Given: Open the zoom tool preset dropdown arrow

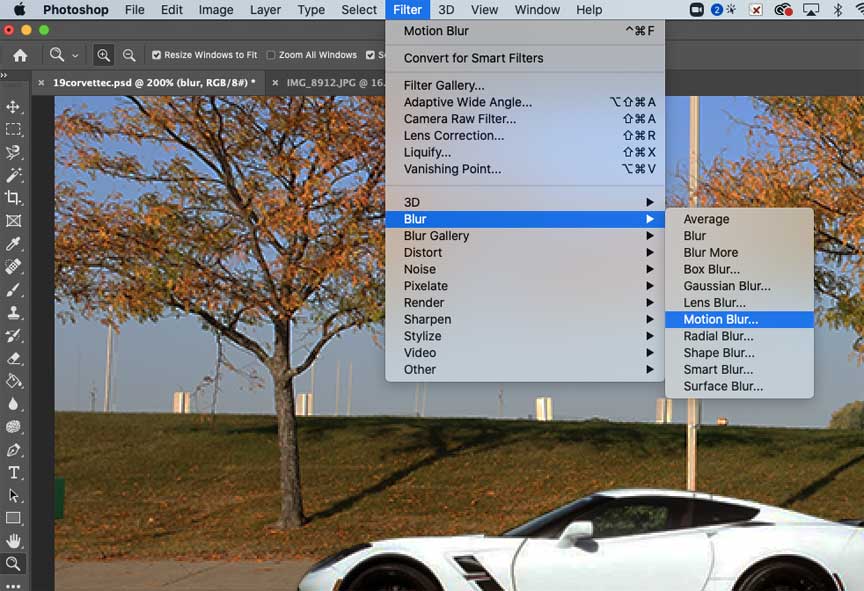Looking at the screenshot, I should tap(75, 56).
